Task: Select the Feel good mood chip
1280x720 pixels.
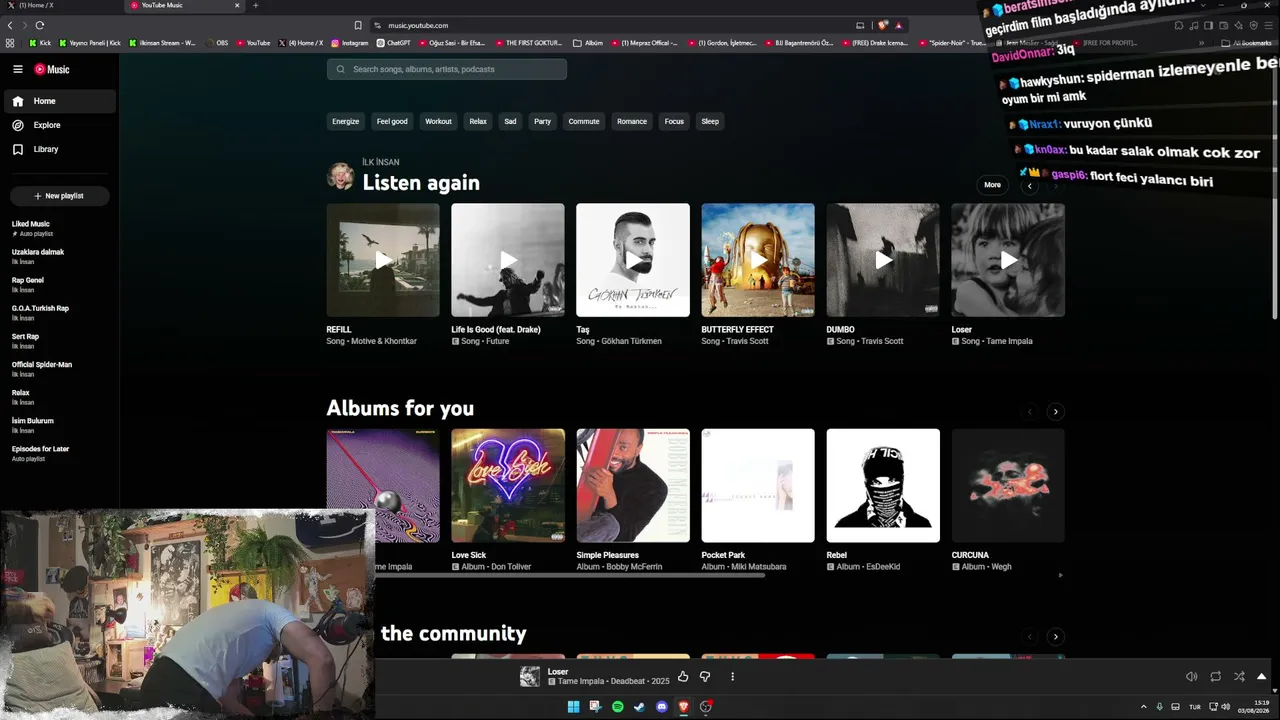Action: (392, 121)
